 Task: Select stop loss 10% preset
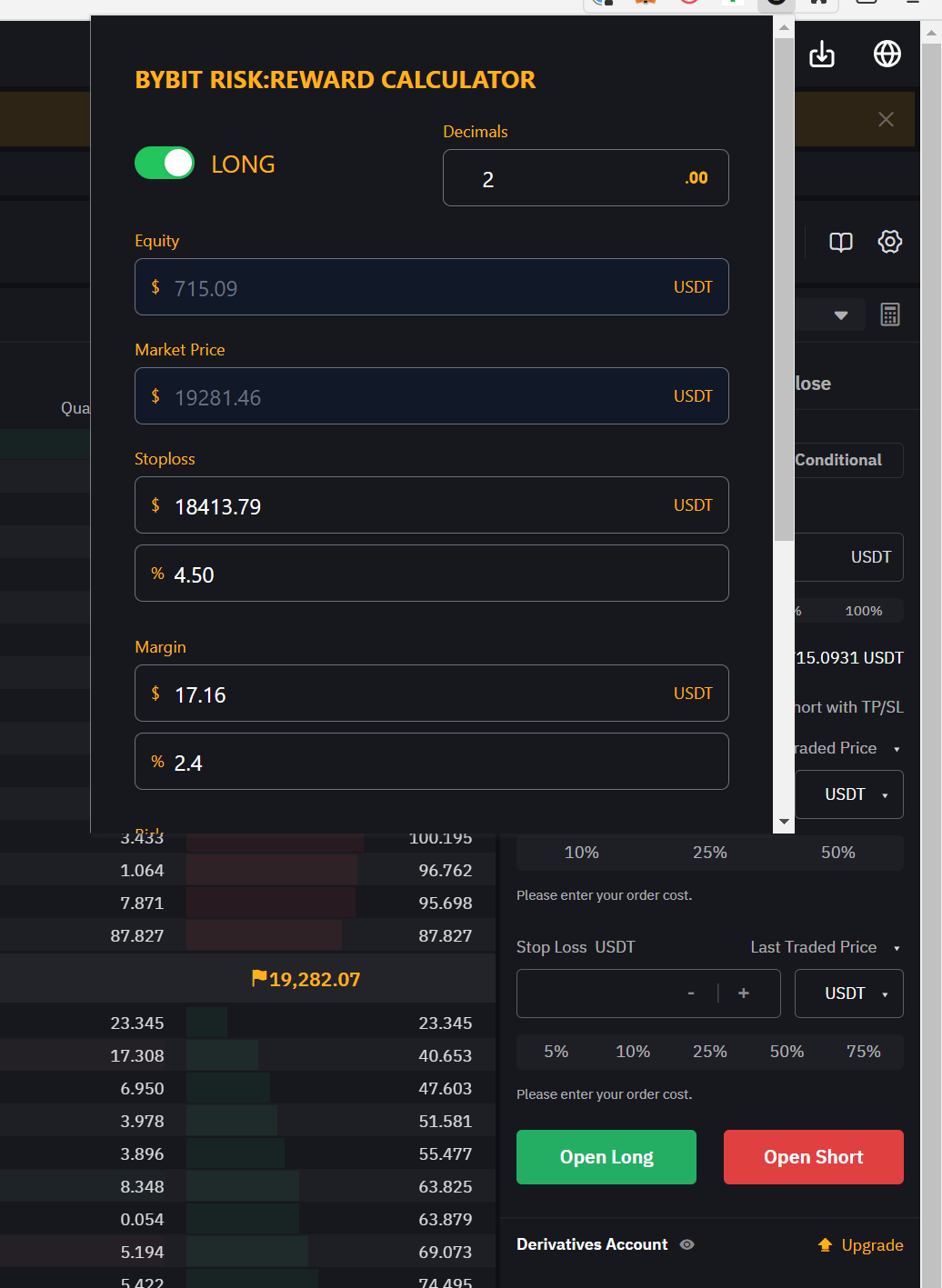pos(633,1052)
